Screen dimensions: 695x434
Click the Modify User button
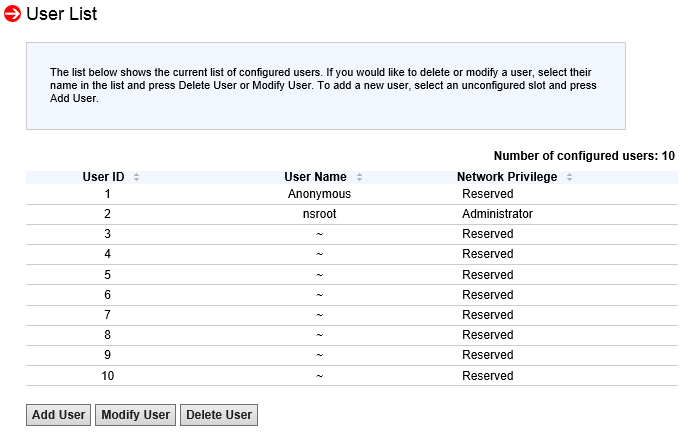pyautogui.click(x=136, y=415)
